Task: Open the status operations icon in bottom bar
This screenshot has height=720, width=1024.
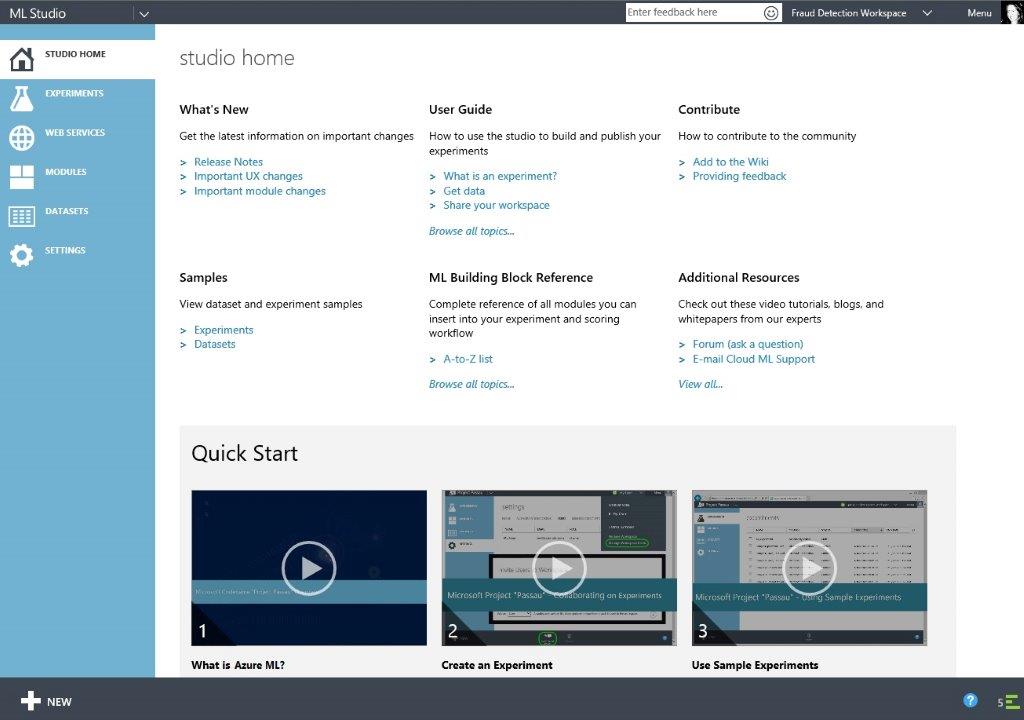Action: pyautogui.click(x=1009, y=702)
